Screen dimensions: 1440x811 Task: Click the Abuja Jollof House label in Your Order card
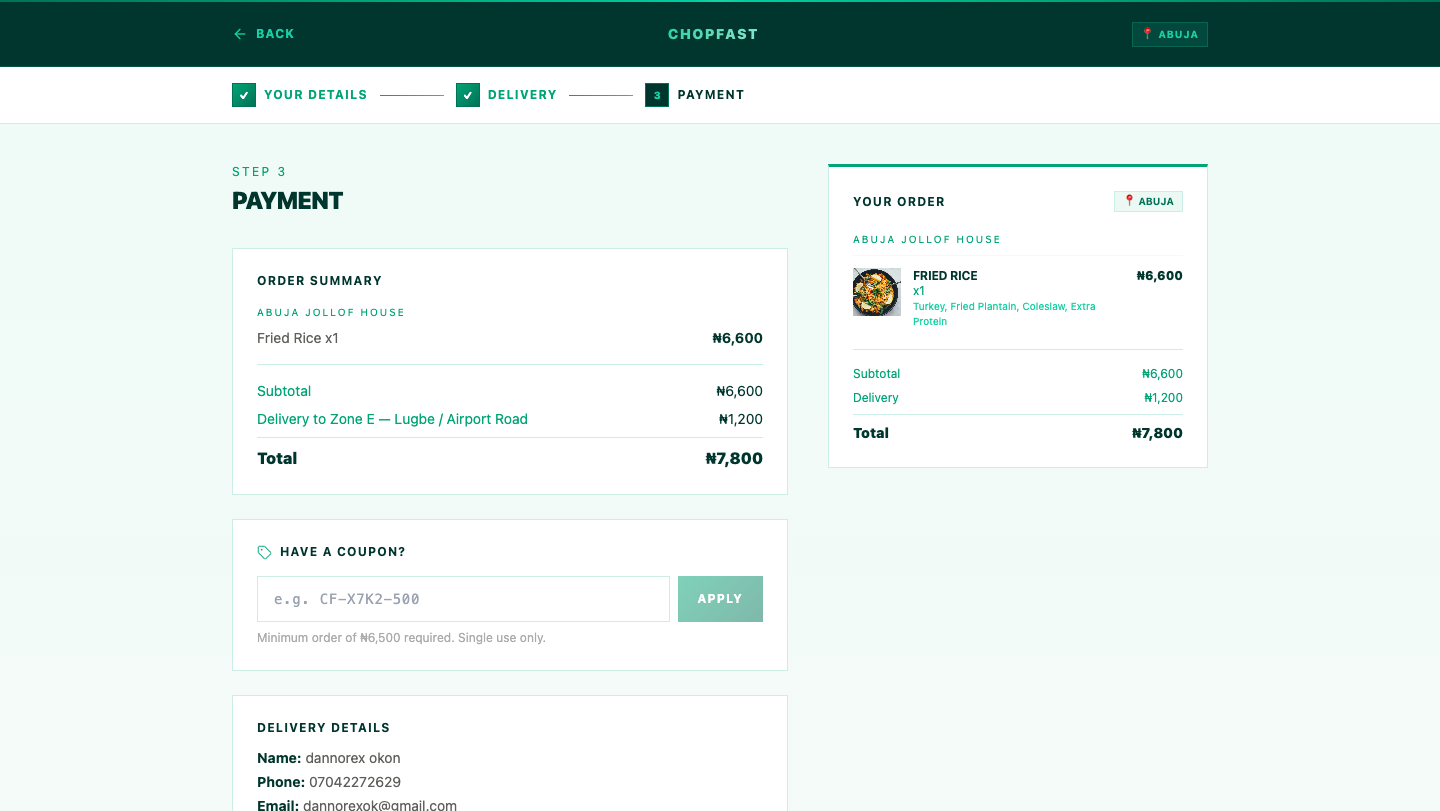pos(927,240)
